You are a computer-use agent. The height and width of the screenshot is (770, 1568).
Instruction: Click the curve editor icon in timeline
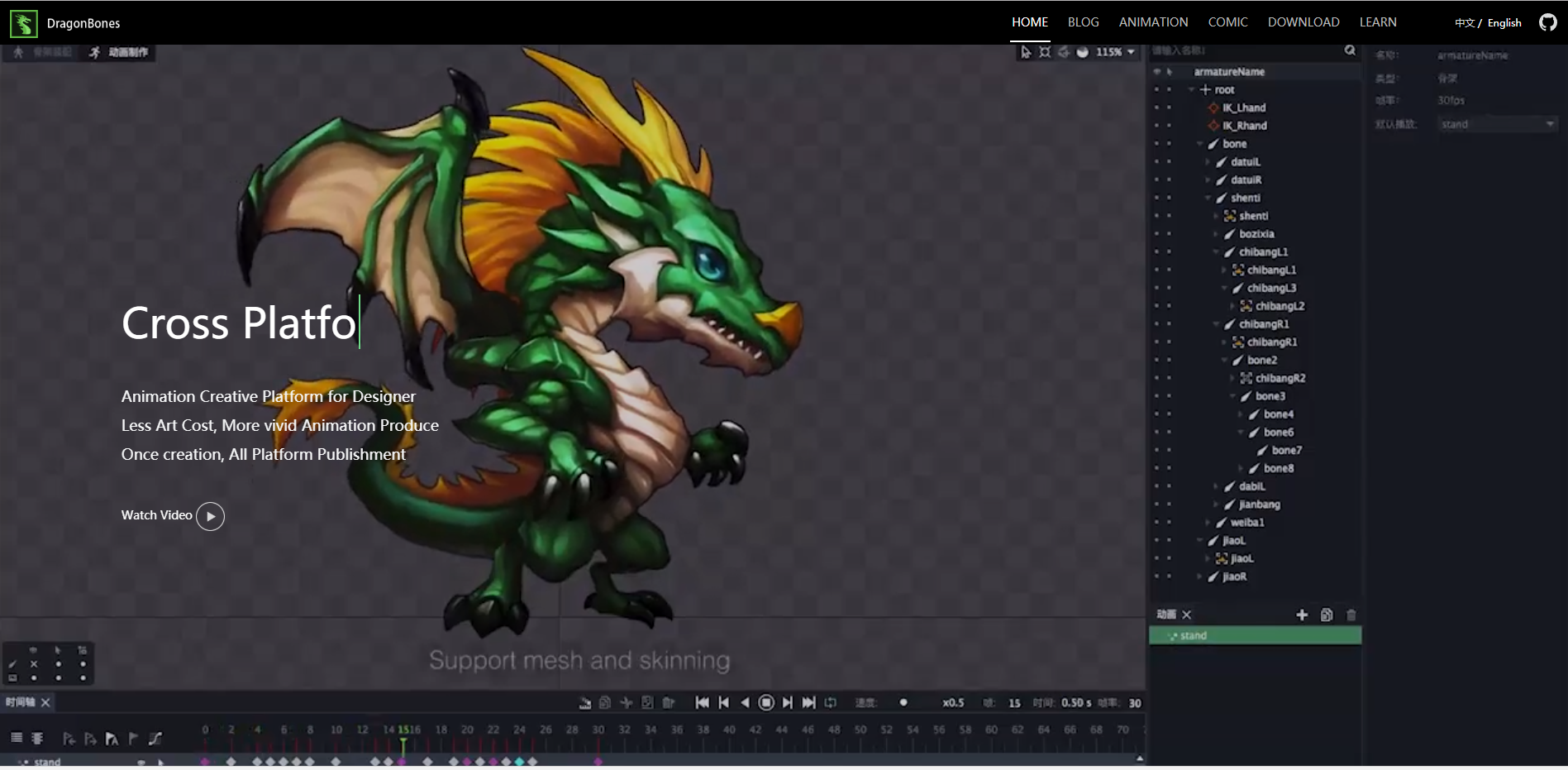click(x=155, y=739)
